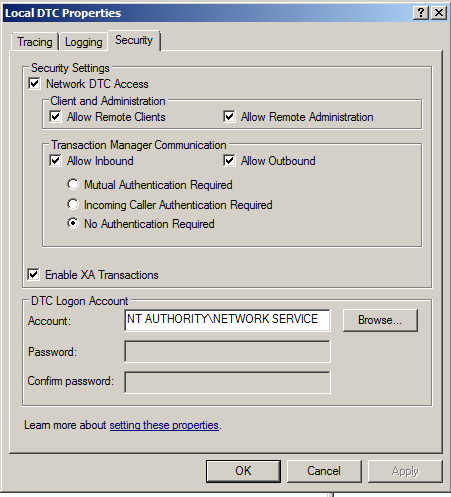Choose Incoming Caller Authentication Required
The image size is (451, 497).
tap(73, 204)
